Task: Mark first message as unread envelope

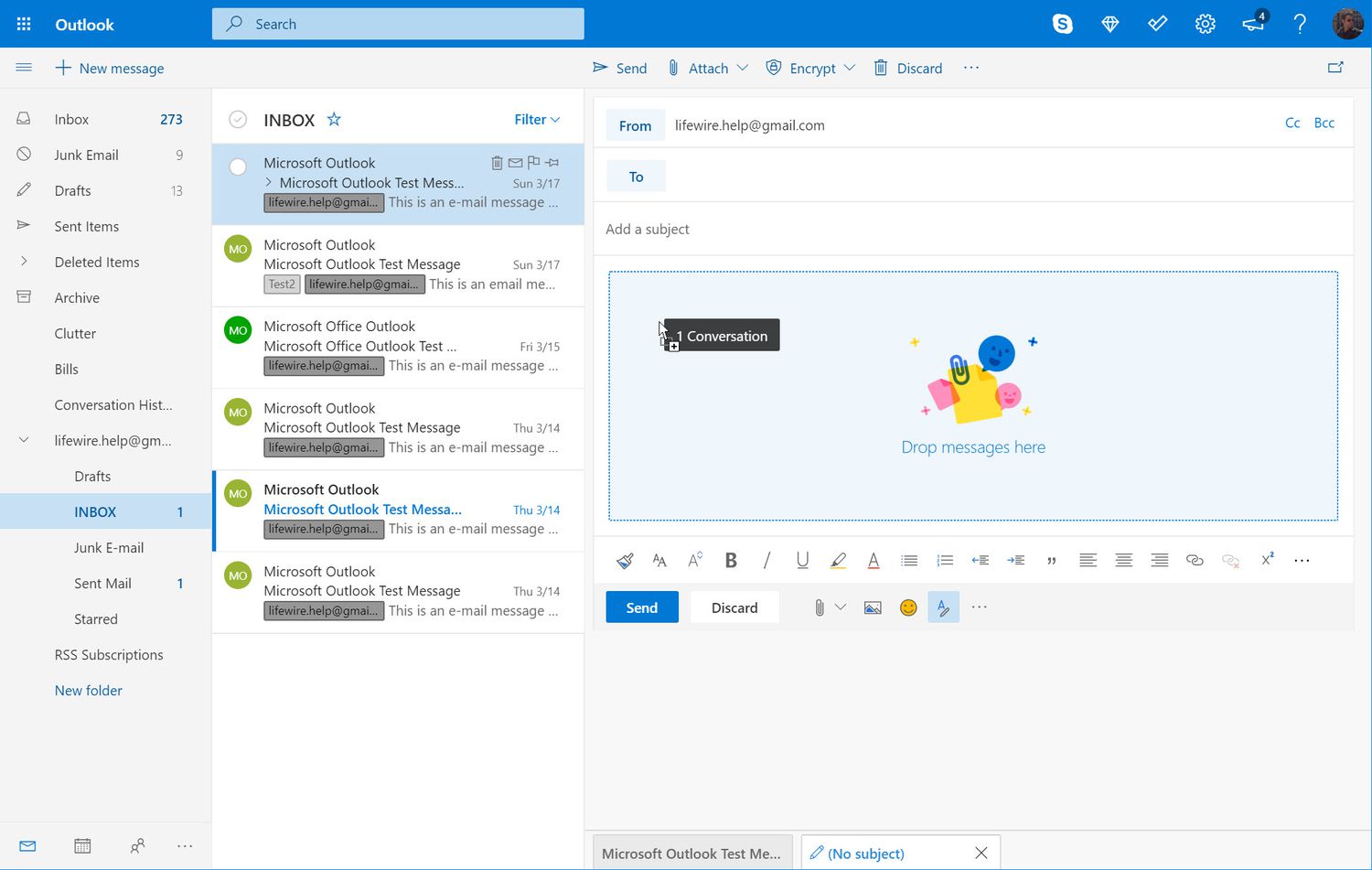Action: (515, 163)
